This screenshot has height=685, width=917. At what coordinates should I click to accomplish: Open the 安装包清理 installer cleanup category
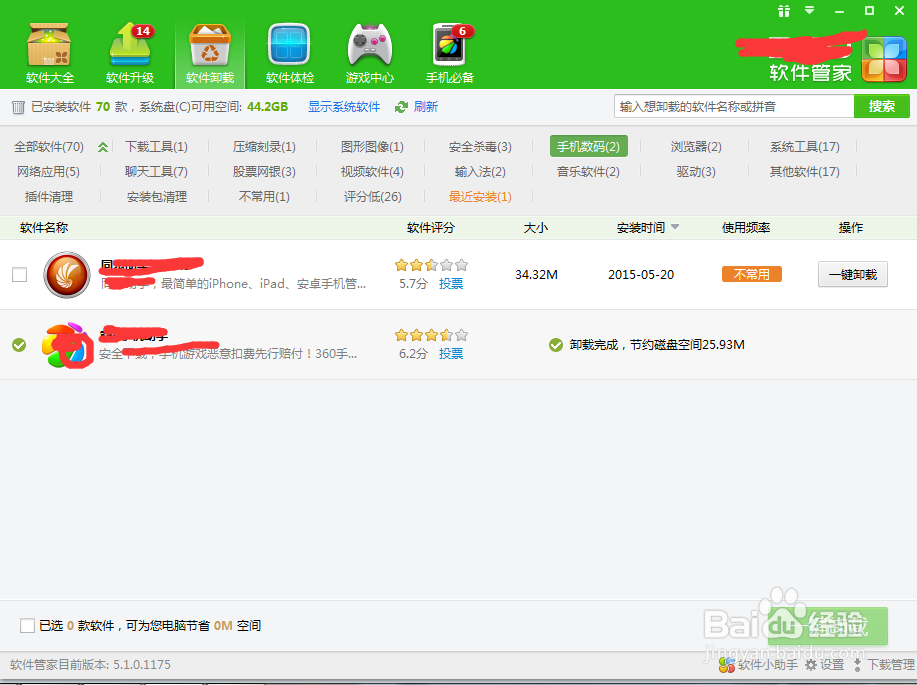[x=157, y=197]
